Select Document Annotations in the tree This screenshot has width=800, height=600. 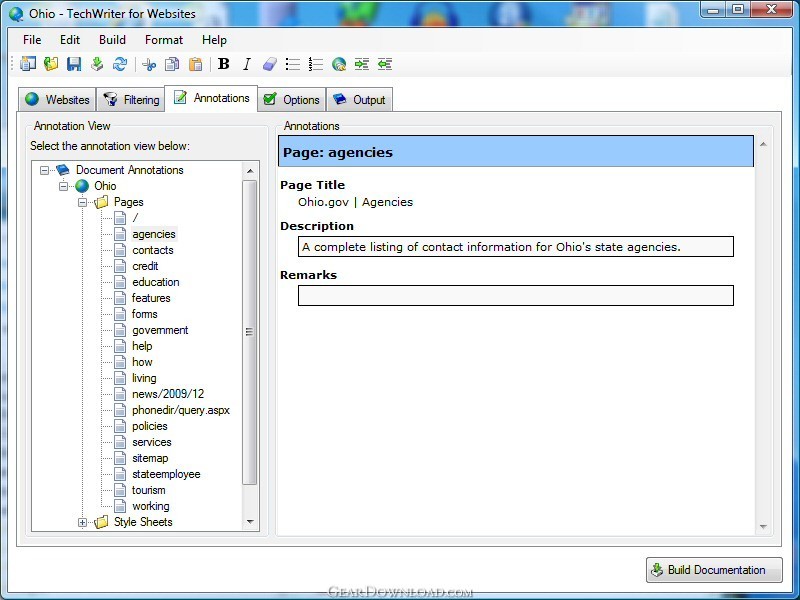point(130,170)
